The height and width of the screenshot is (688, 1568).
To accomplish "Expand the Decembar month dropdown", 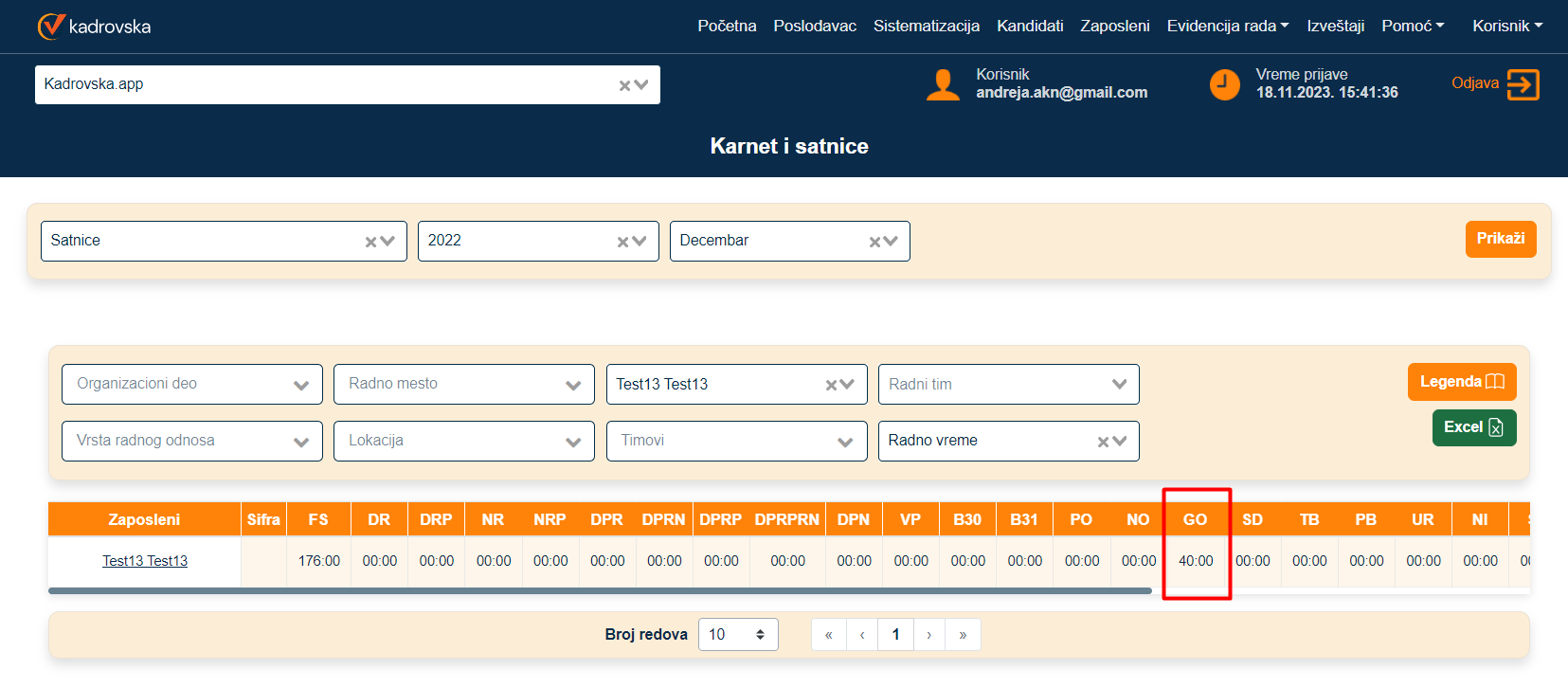I will click(892, 242).
